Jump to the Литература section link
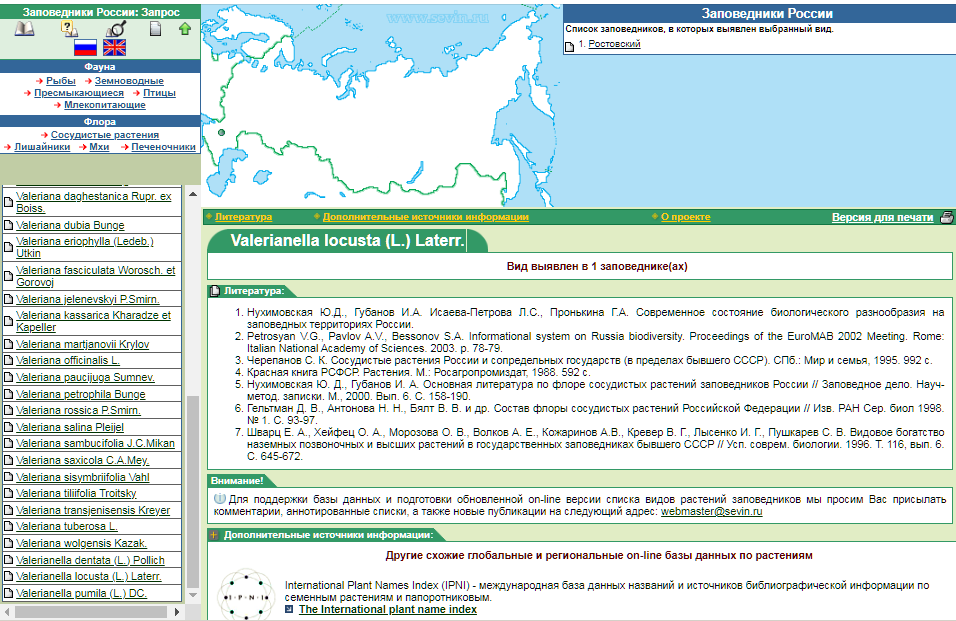The image size is (956, 621). [x=243, y=217]
